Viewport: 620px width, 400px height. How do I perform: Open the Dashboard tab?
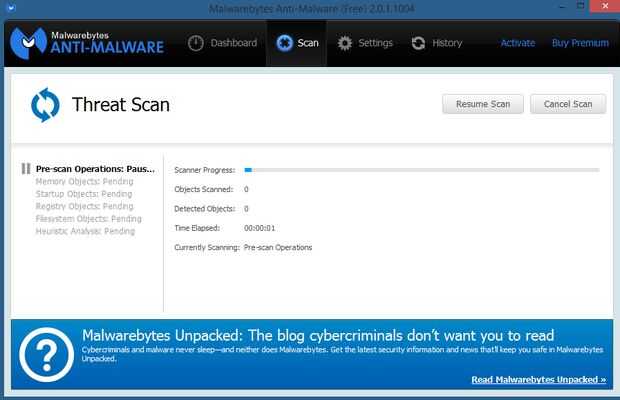click(223, 43)
